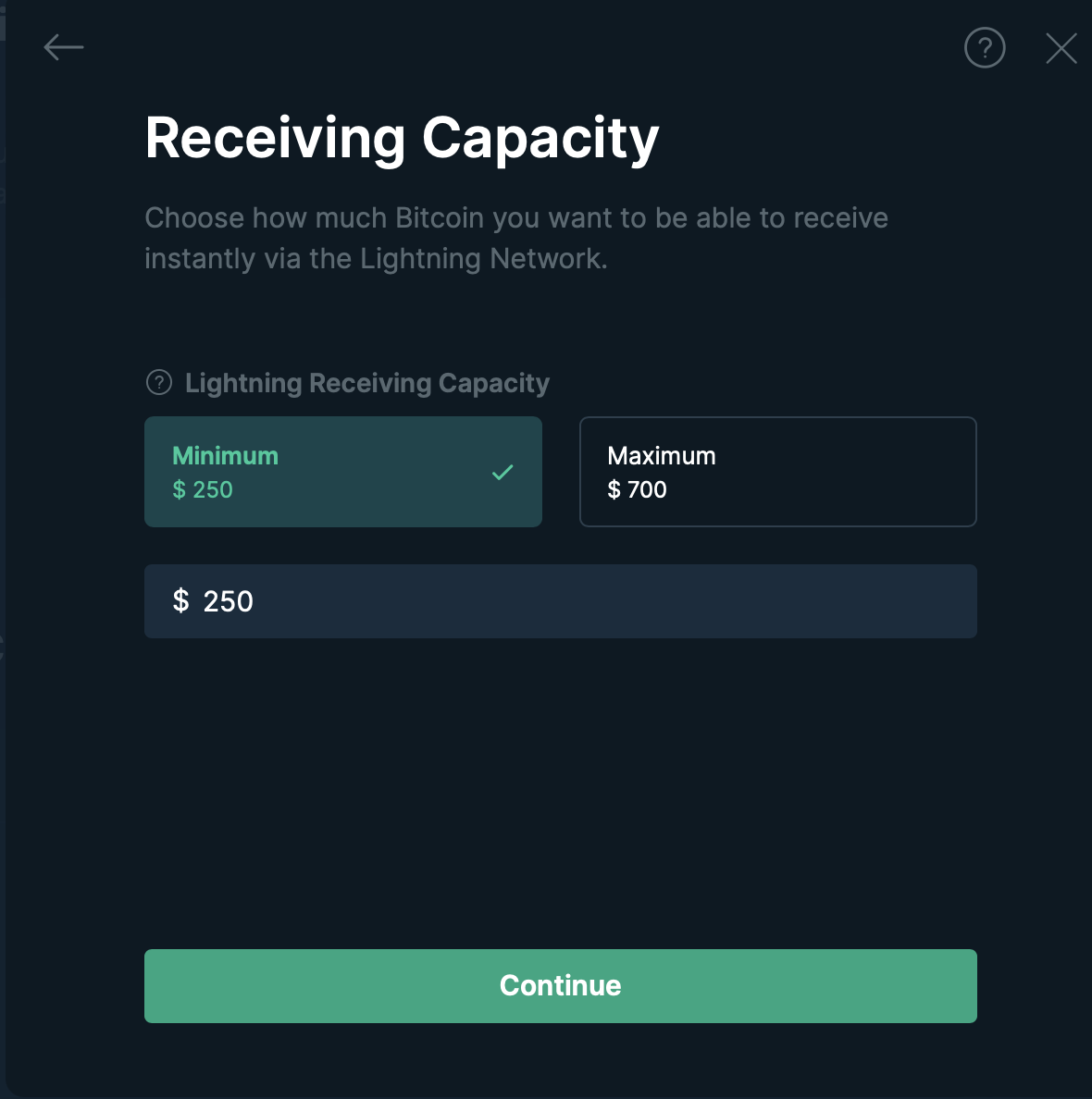Open help via the top question mark icon
This screenshot has height=1099, width=1092.
[985, 48]
